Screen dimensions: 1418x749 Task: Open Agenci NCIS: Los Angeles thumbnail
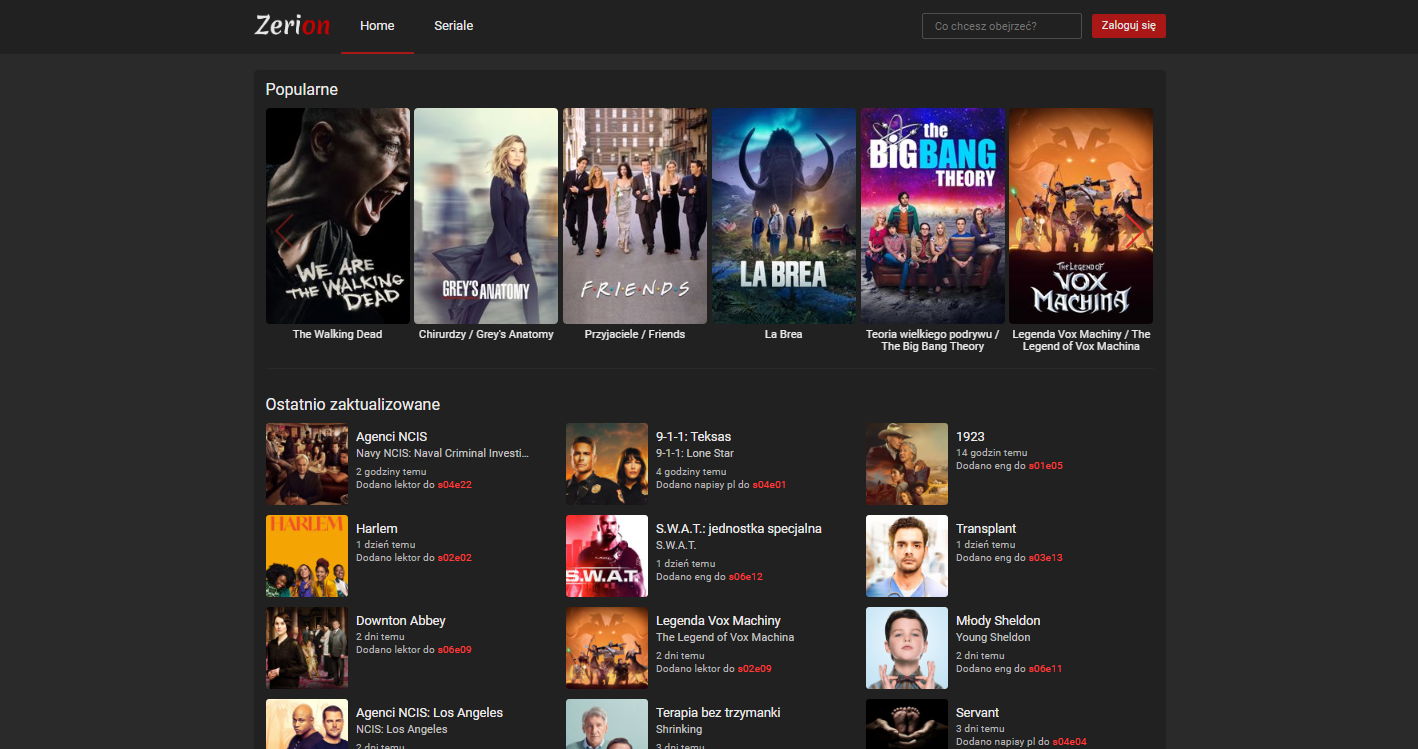click(x=307, y=724)
